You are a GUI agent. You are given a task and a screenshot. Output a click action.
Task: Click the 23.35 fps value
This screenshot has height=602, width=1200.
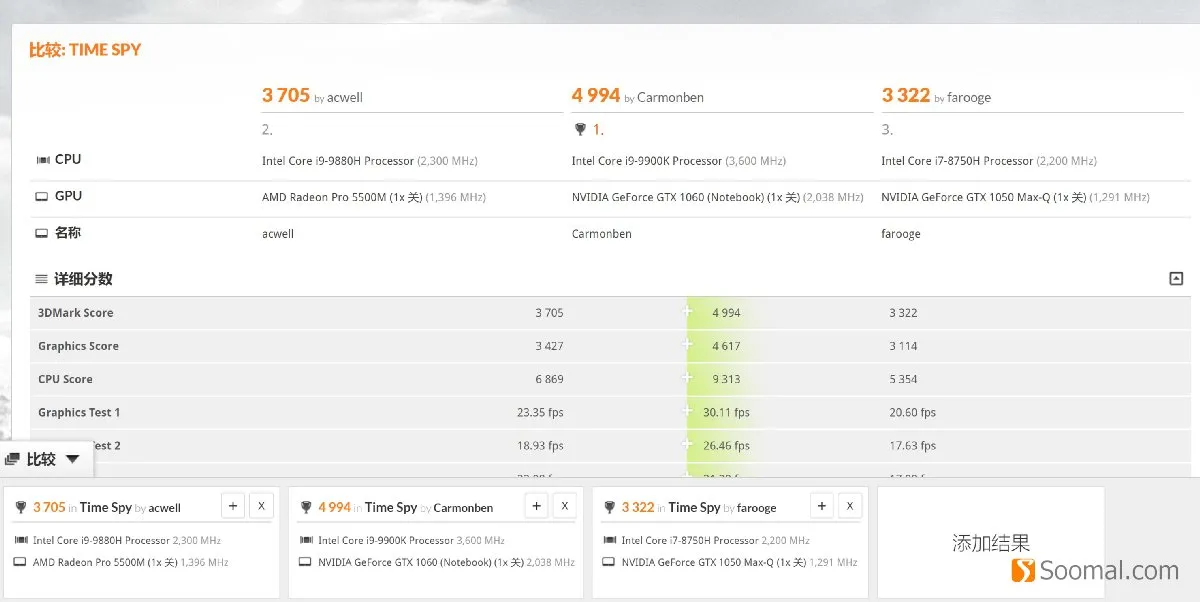540,412
